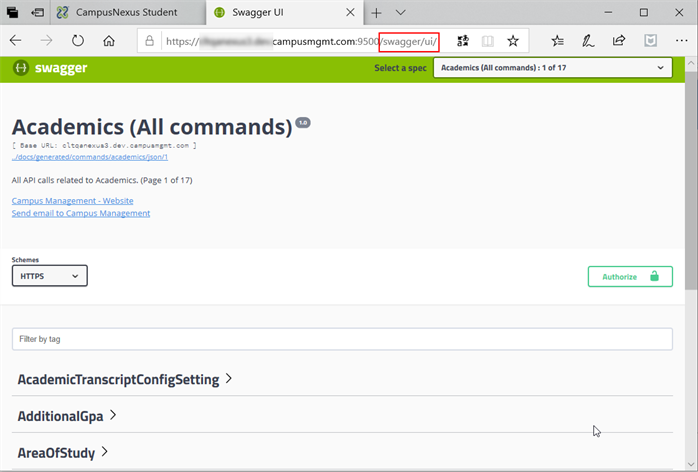Image resolution: width=698 pixels, height=472 pixels.
Task: Click the scrollbar up arrow
Action: pos(691,63)
